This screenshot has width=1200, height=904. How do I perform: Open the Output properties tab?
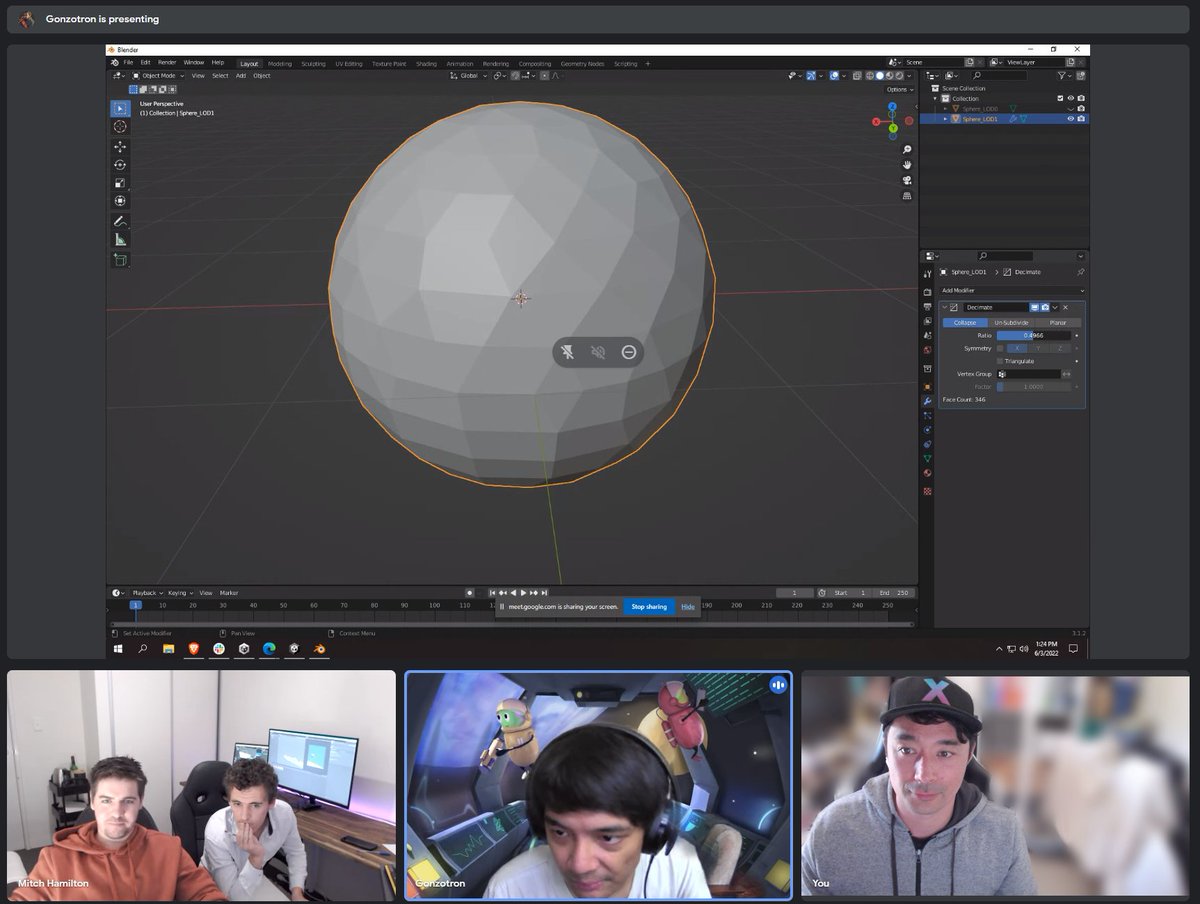[927, 307]
